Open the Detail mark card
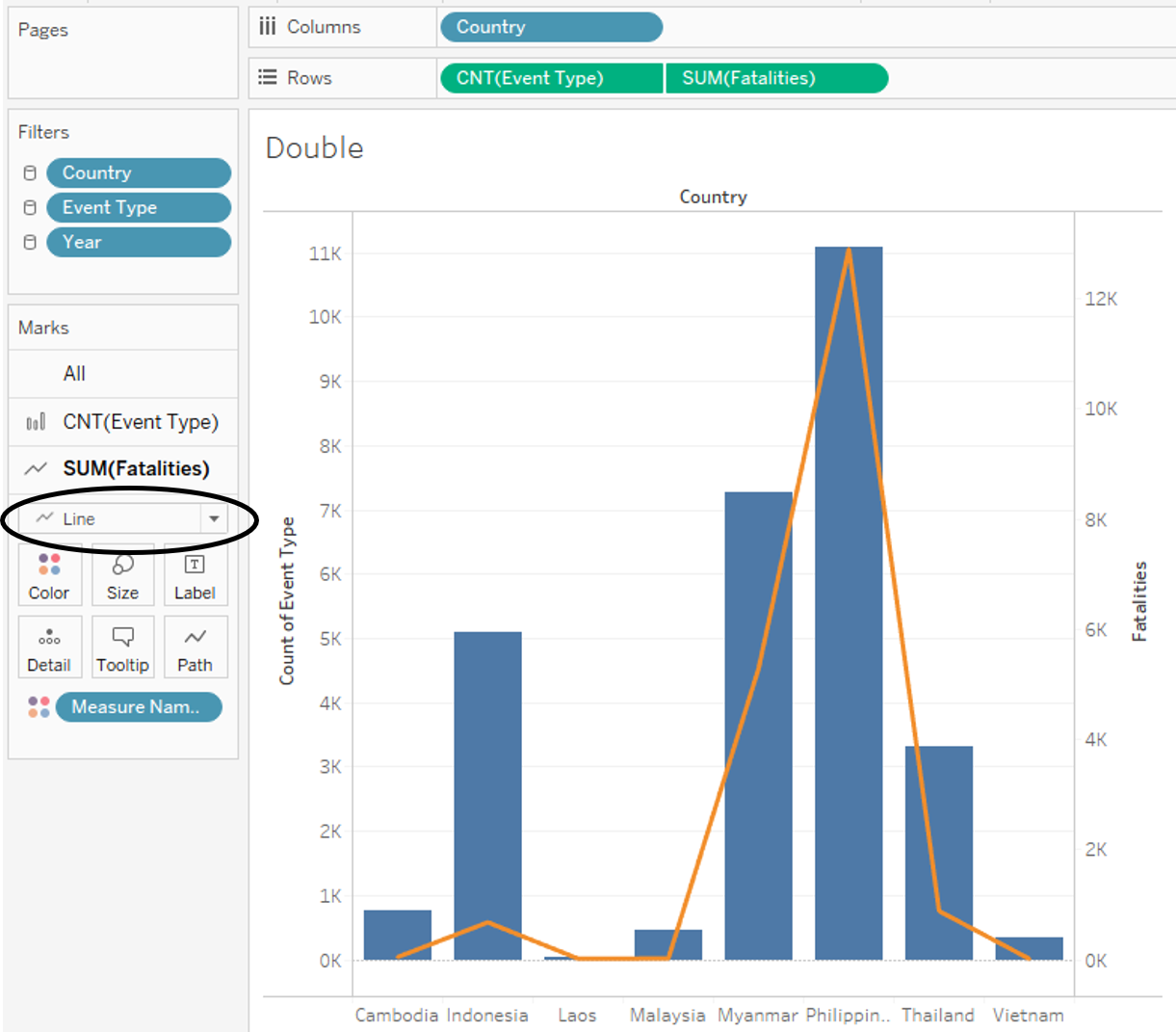Image resolution: width=1176 pixels, height=1032 pixels. click(x=49, y=648)
